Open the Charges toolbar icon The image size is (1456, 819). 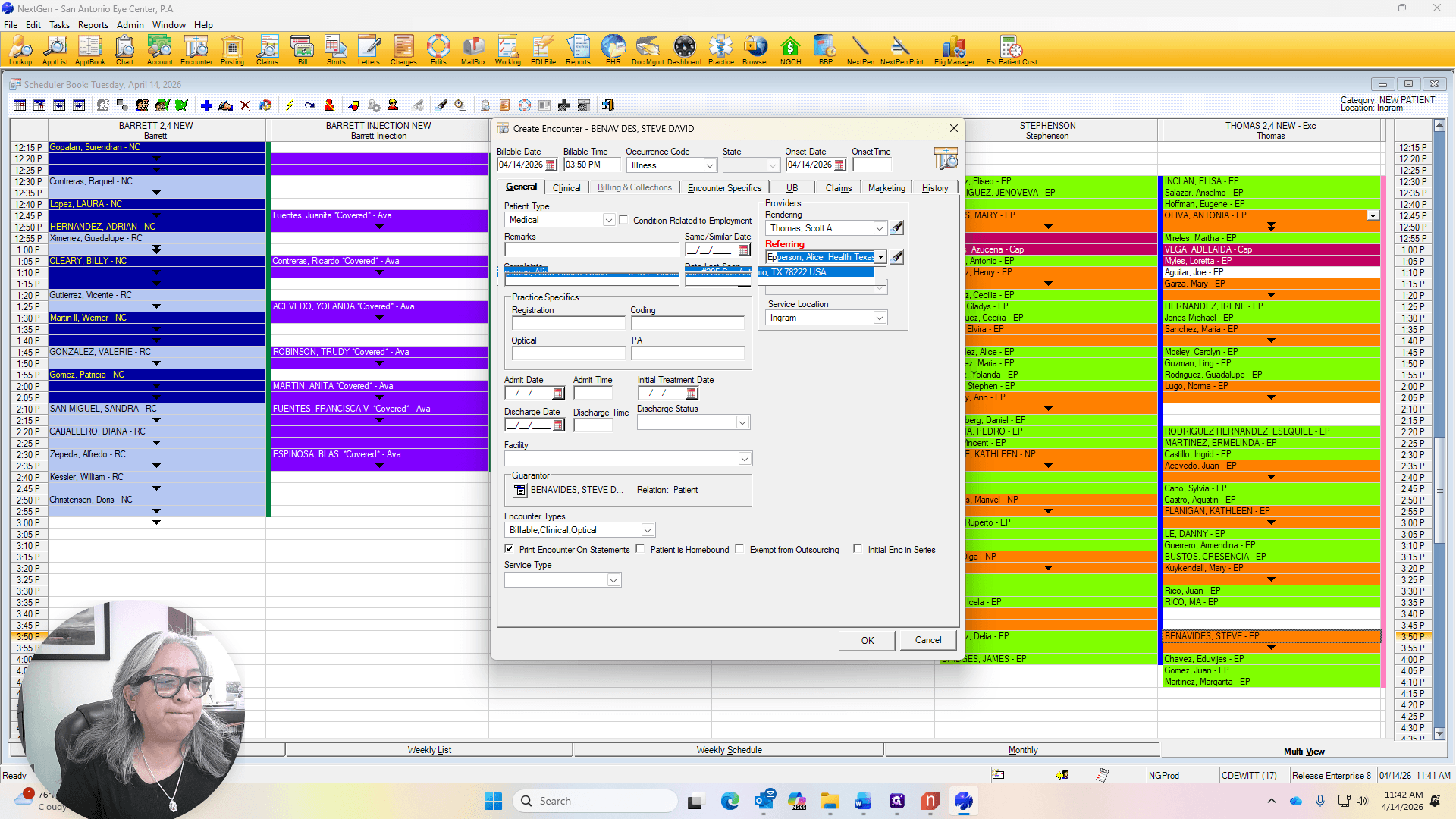403,50
